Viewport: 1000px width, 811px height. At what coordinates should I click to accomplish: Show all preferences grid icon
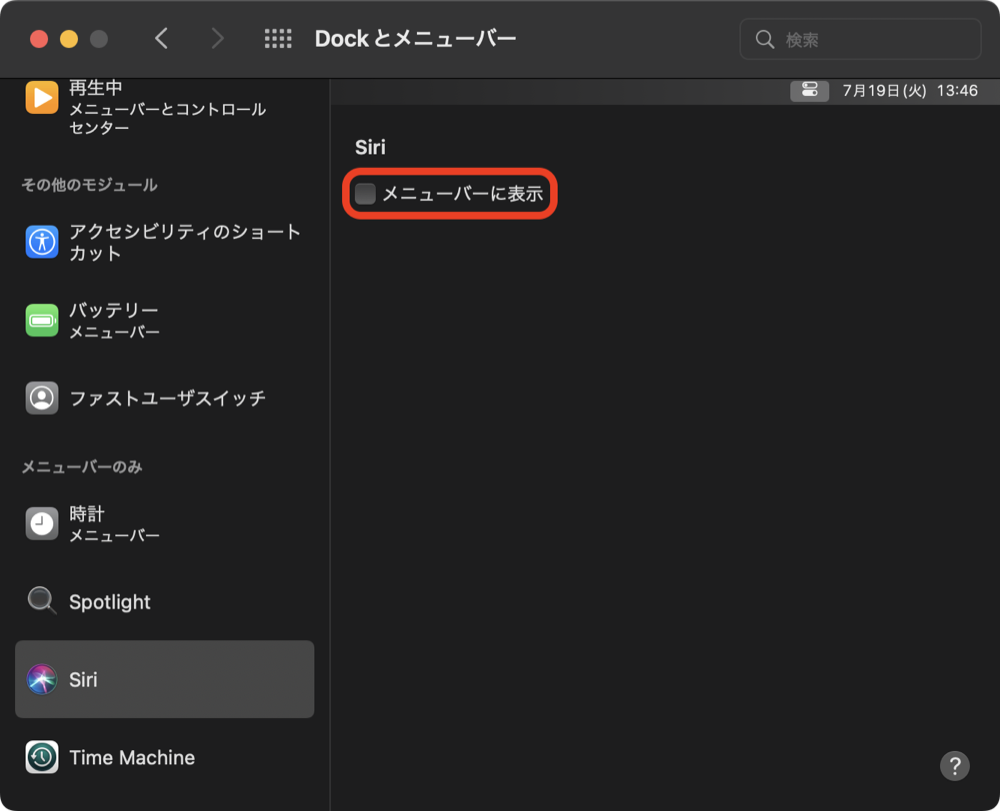coord(278,38)
